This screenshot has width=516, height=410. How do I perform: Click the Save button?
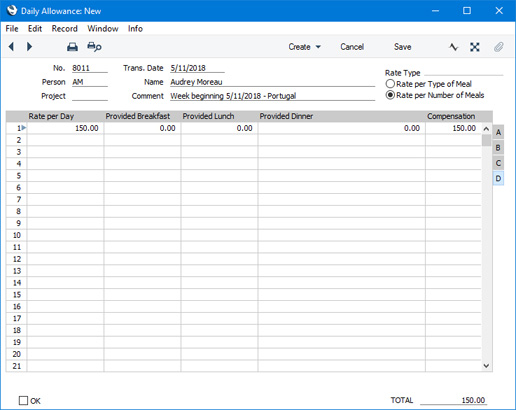pyautogui.click(x=402, y=47)
